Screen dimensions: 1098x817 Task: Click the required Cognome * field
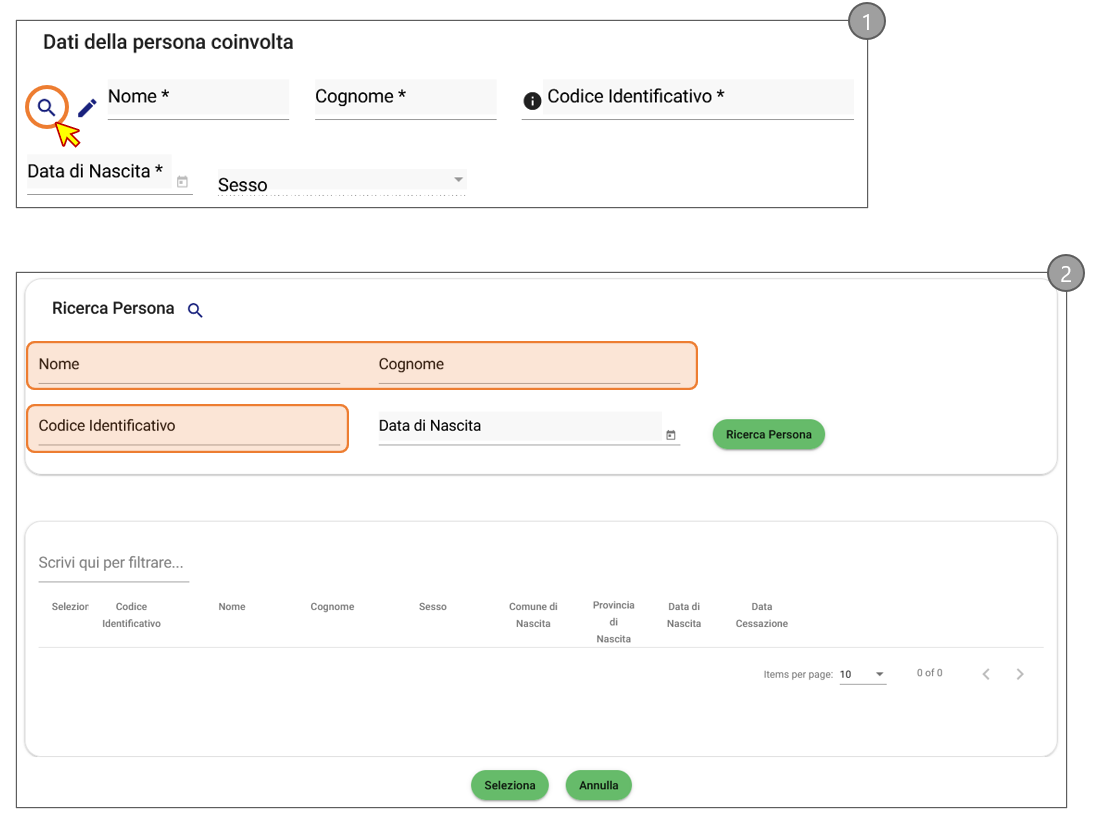pyautogui.click(x=405, y=98)
